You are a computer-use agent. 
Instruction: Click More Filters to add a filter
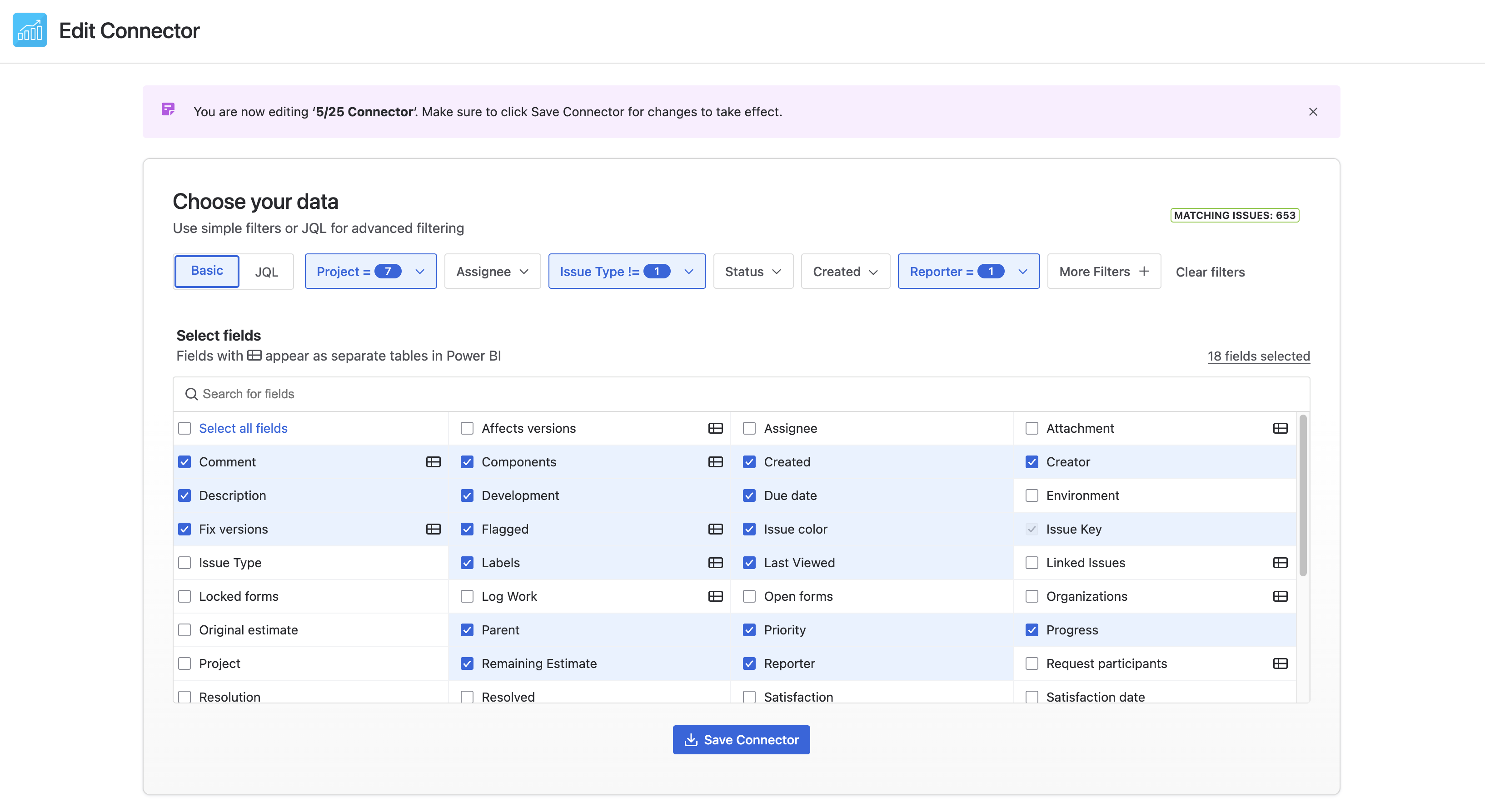coord(1104,272)
